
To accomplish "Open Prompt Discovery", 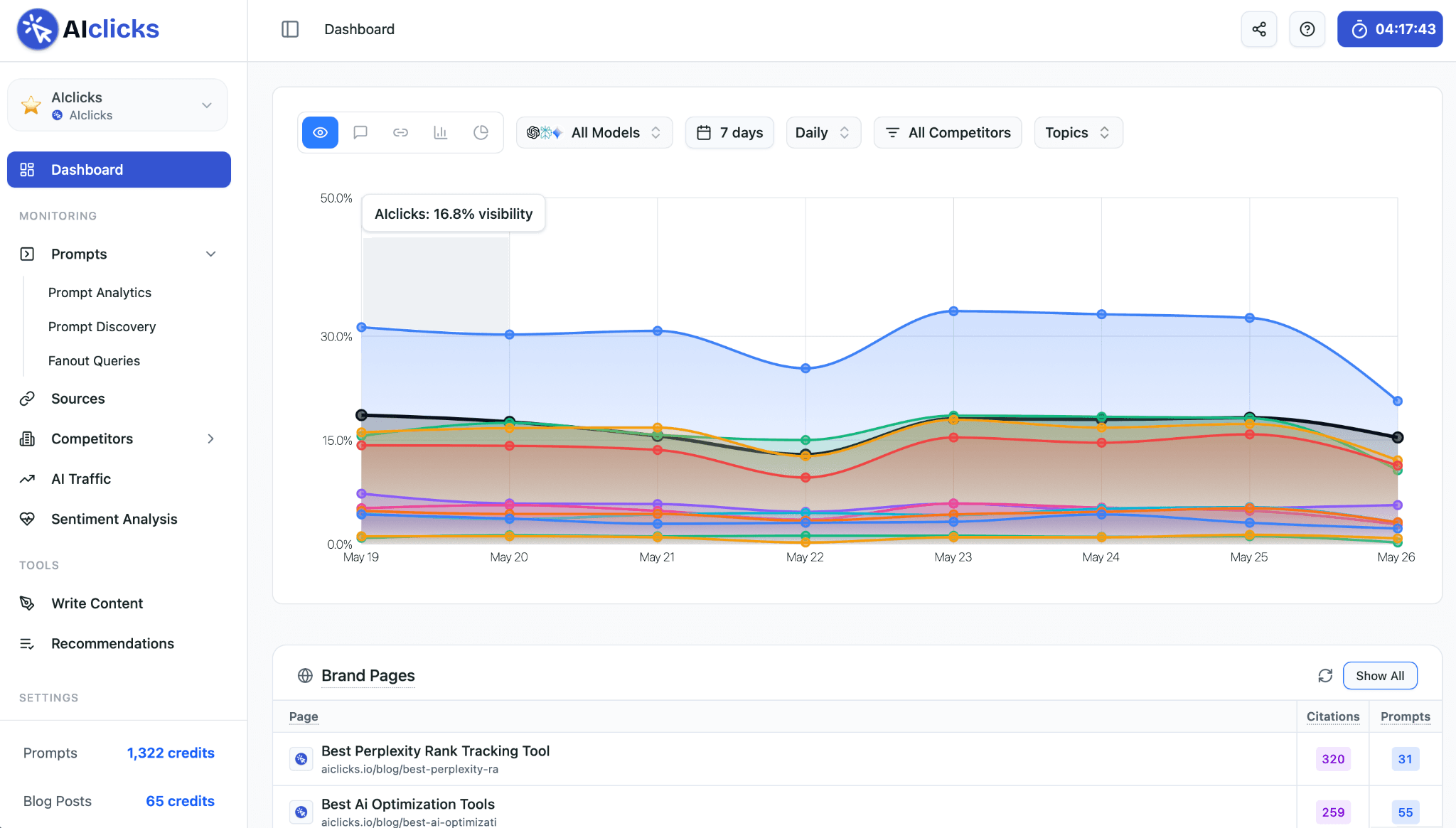I will [102, 327].
